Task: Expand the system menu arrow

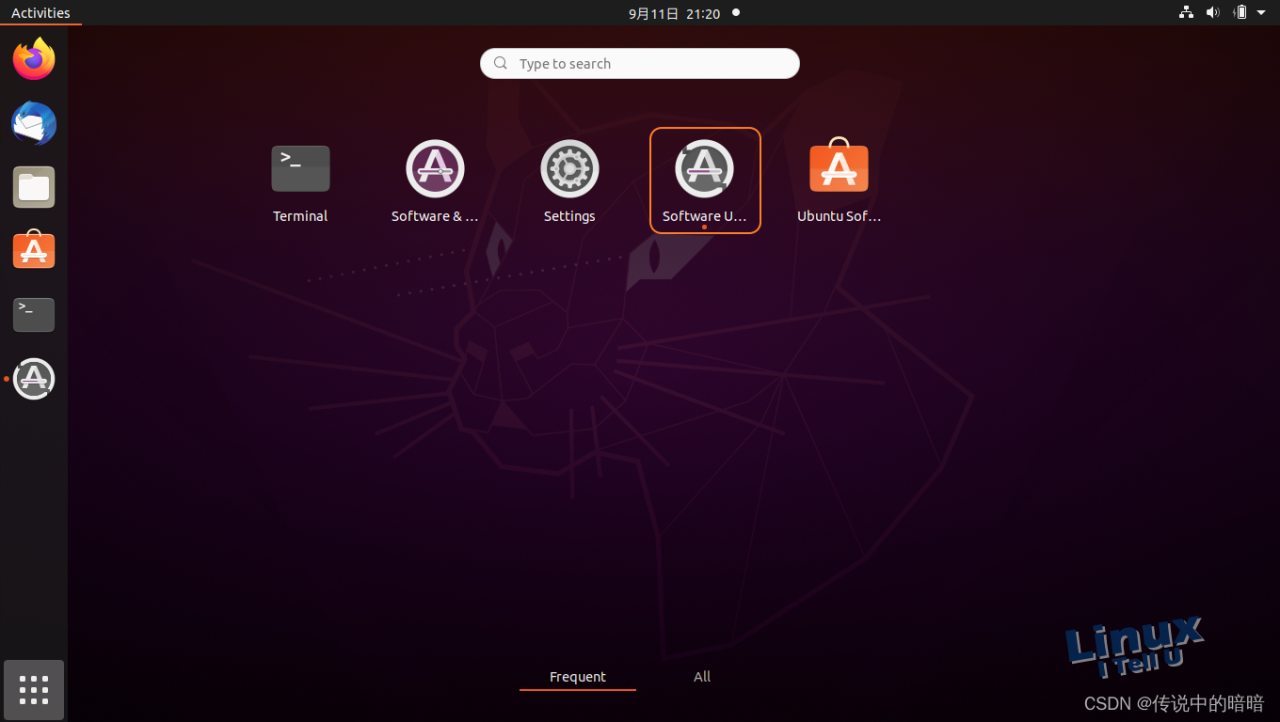Action: pyautogui.click(x=1261, y=13)
